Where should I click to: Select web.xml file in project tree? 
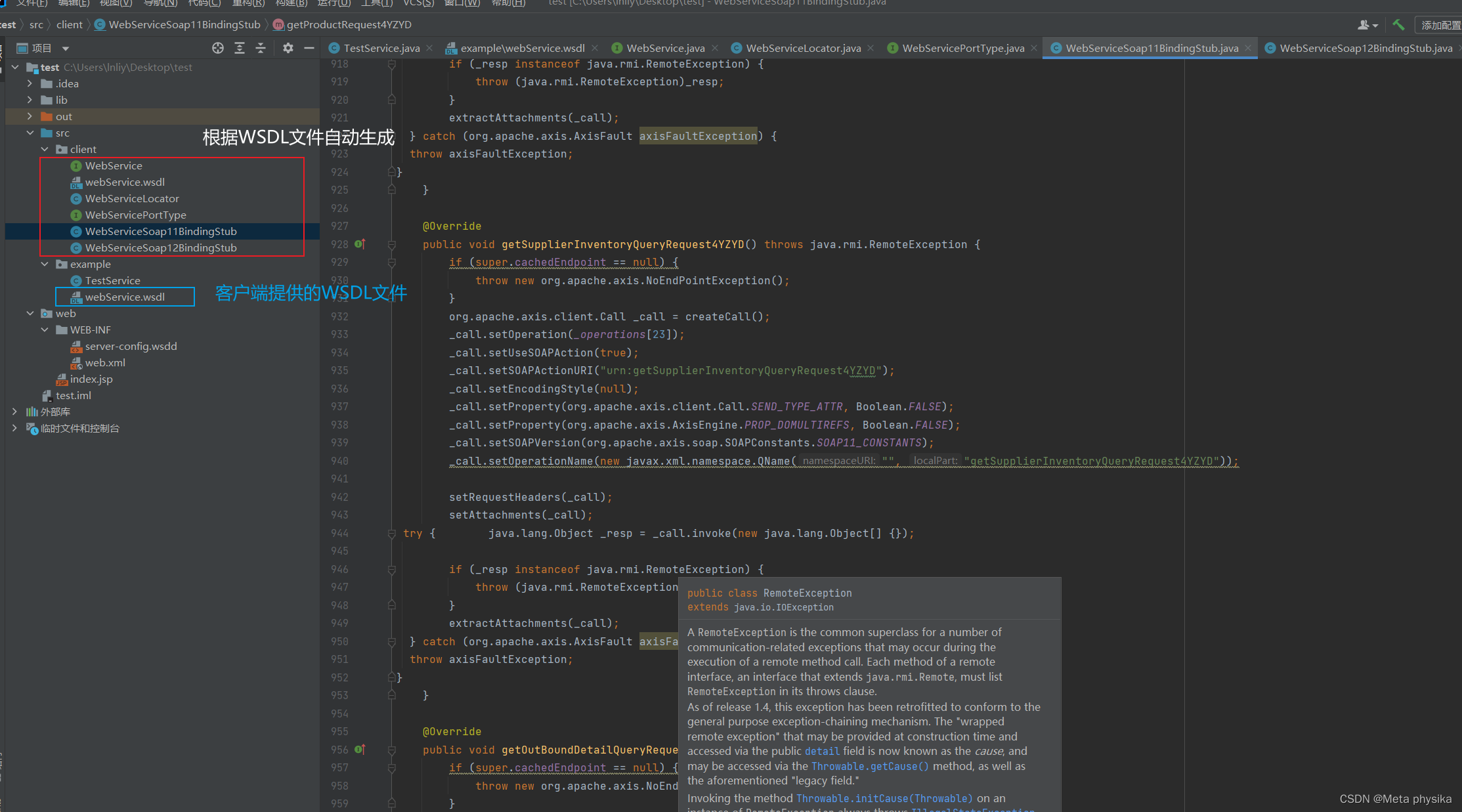[105, 362]
